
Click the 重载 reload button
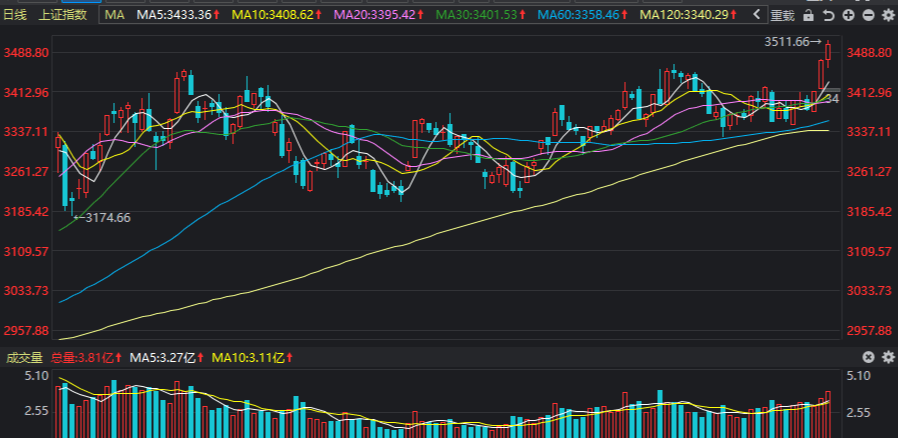pyautogui.click(x=783, y=15)
